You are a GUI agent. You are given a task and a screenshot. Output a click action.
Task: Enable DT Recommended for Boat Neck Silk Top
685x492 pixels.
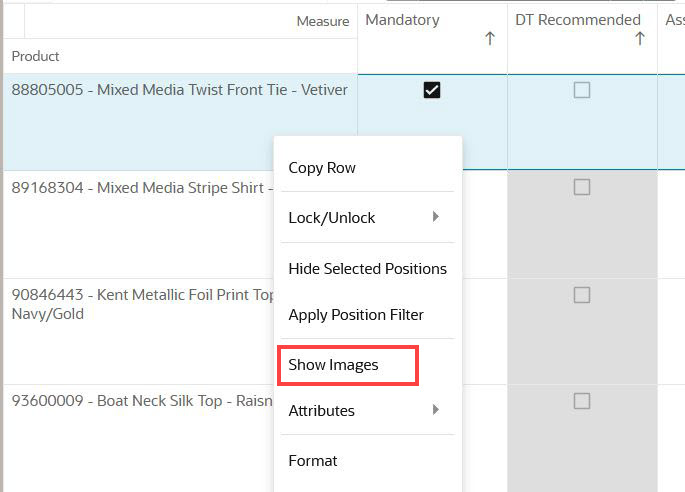click(x=581, y=401)
